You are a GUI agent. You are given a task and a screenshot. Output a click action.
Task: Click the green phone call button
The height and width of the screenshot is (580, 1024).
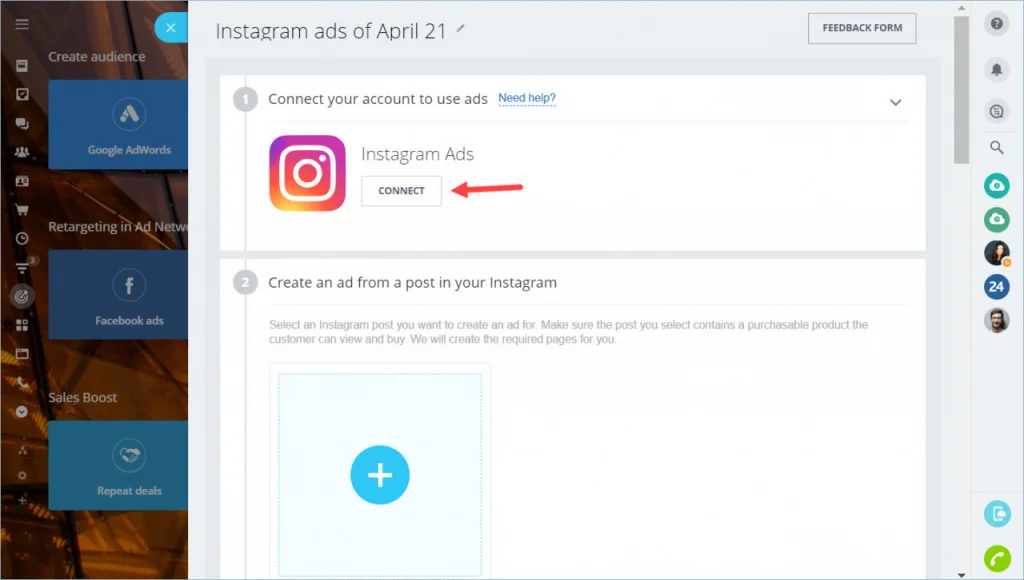click(x=997, y=559)
